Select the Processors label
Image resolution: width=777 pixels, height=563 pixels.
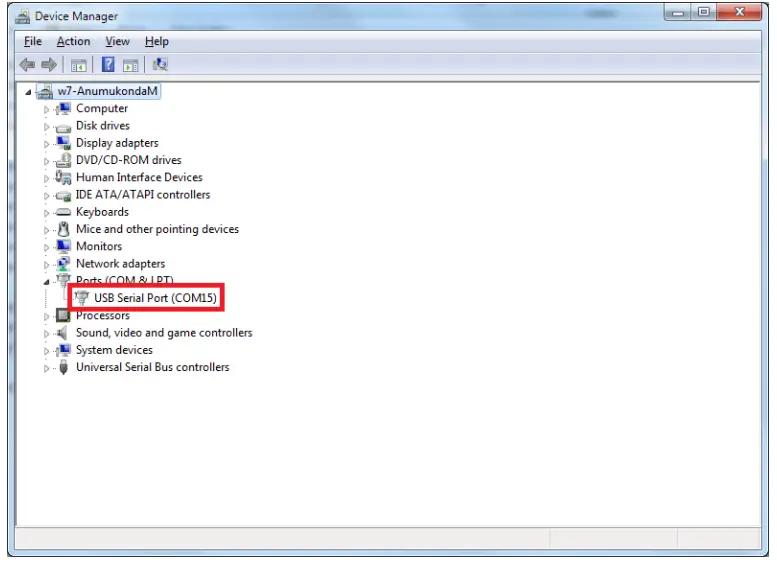103,316
